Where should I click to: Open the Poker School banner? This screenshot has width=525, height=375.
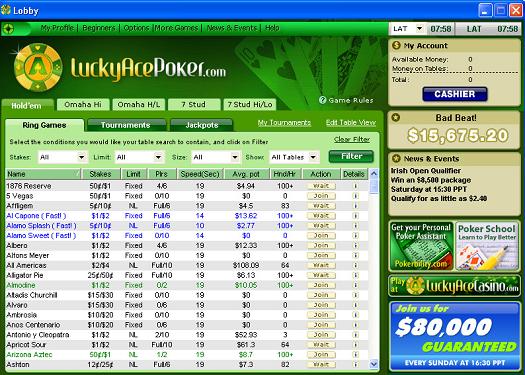click(487, 246)
